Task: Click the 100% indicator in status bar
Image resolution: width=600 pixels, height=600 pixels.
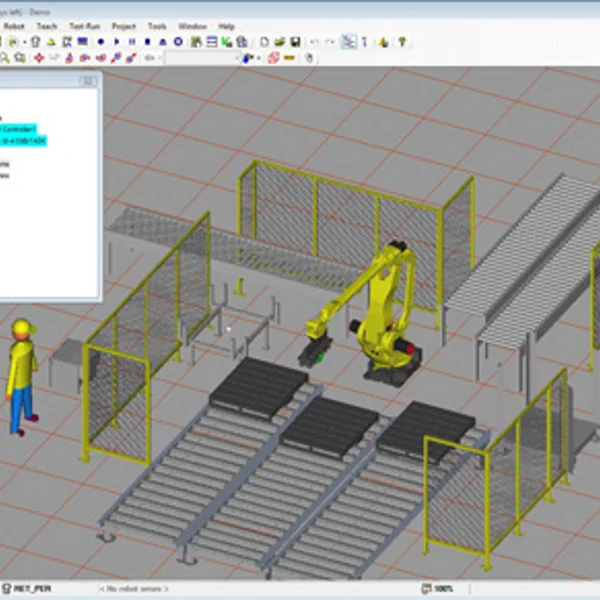Action: click(438, 588)
